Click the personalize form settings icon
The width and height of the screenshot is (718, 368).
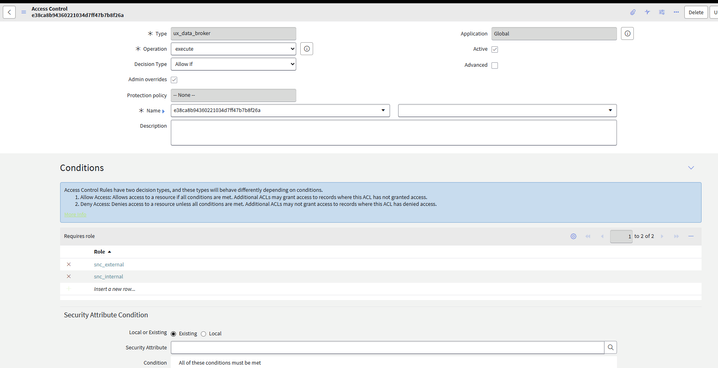tap(662, 12)
